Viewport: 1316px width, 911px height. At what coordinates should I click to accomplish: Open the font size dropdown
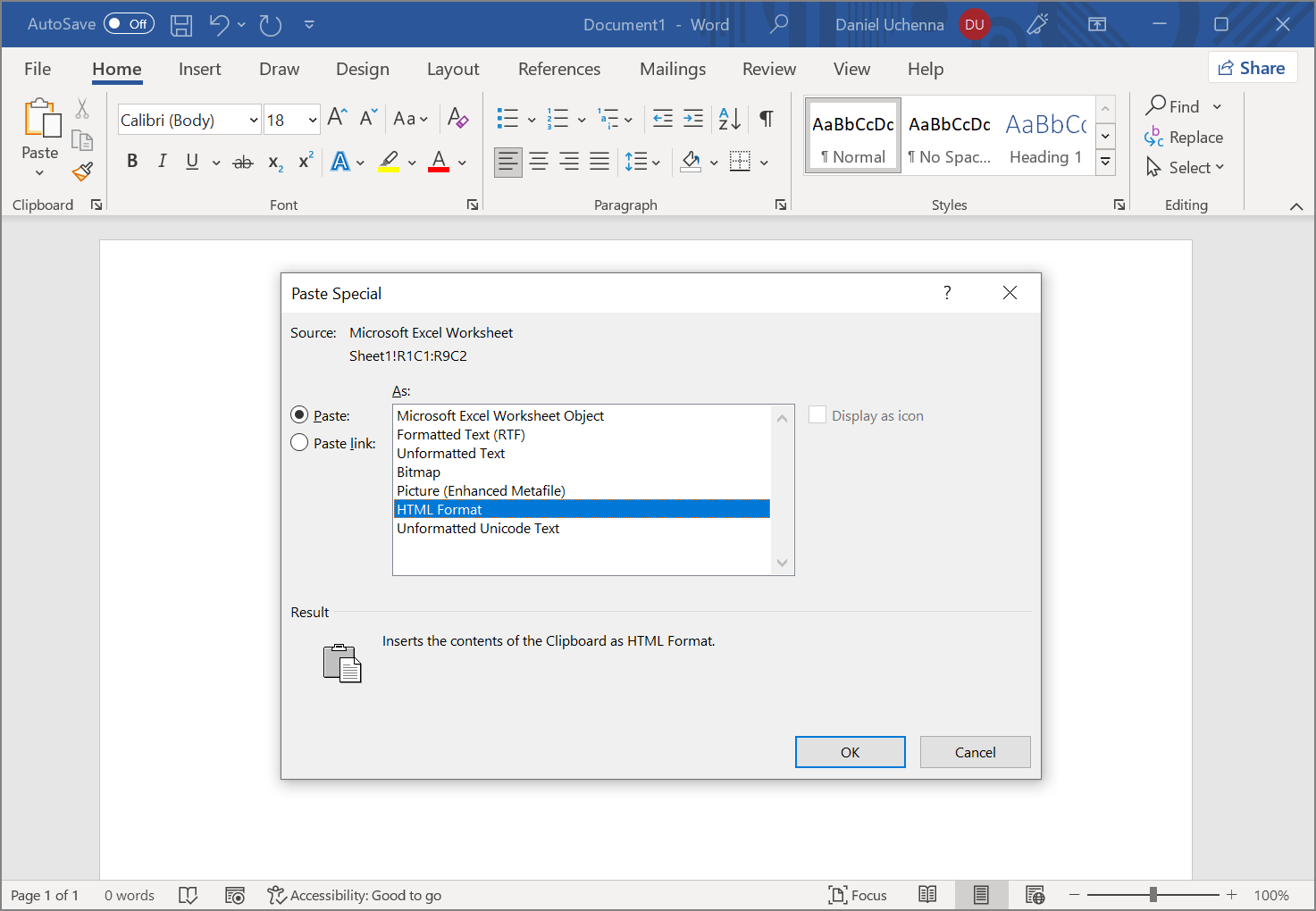coord(311,119)
